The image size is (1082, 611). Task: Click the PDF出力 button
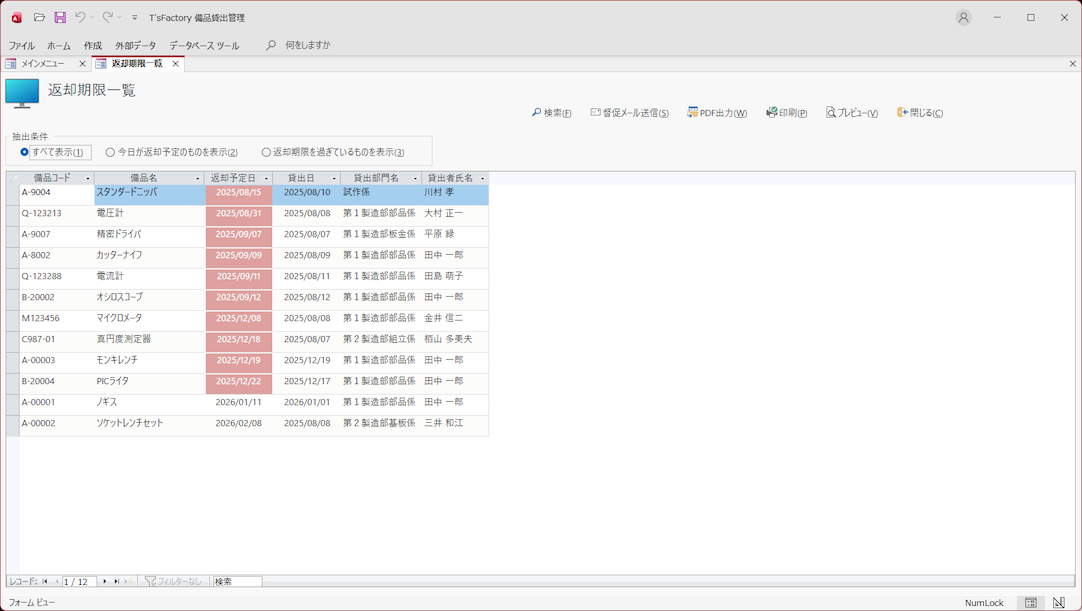[717, 113]
